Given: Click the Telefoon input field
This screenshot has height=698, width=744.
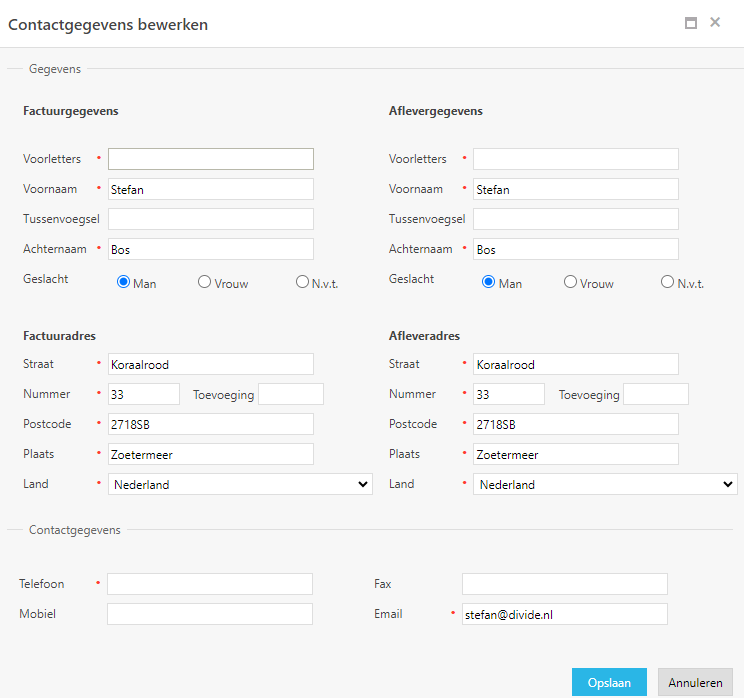Looking at the screenshot, I should (210, 584).
